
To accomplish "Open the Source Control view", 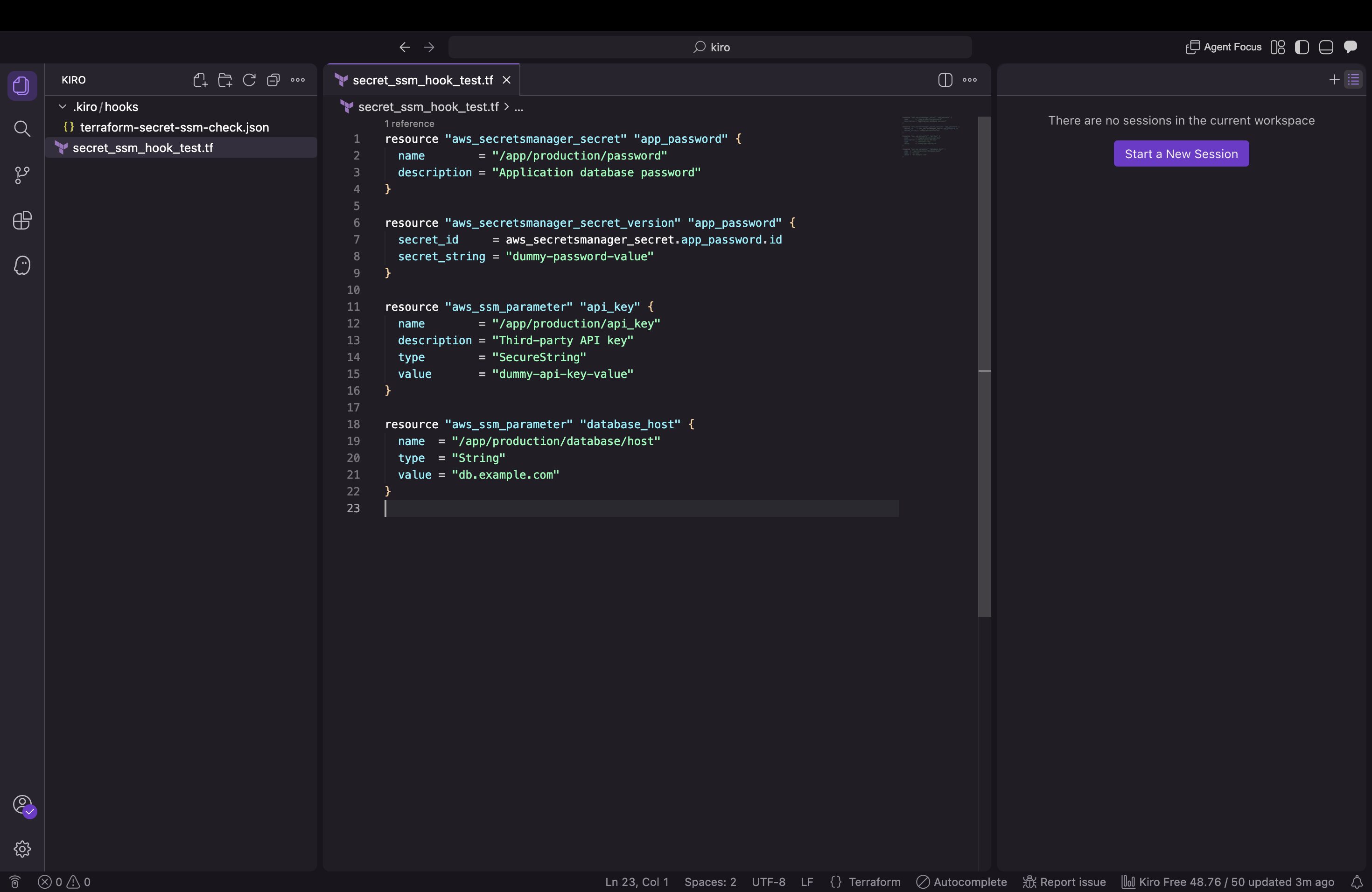I will coord(22,175).
